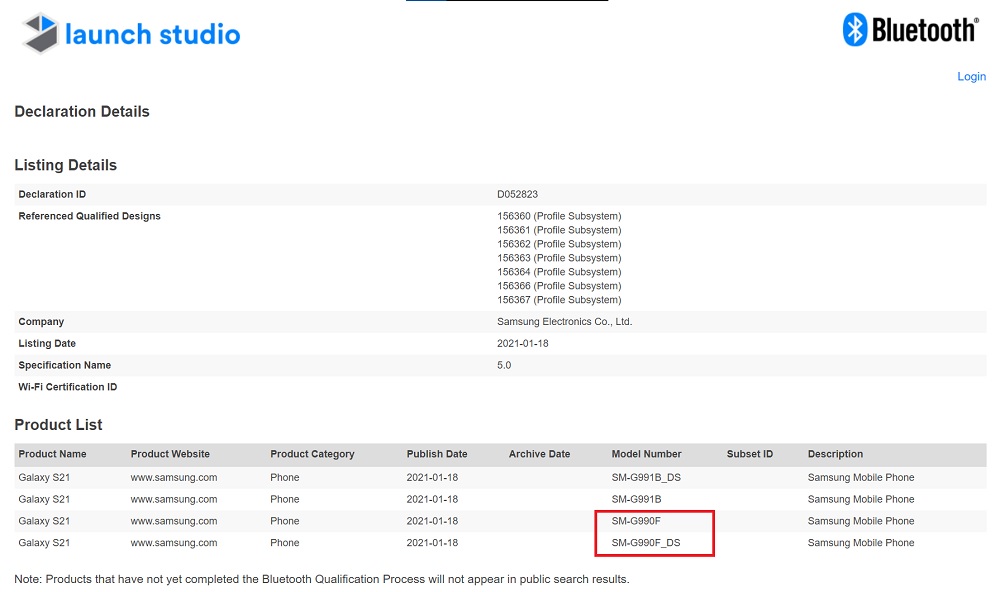Select the Declaration Details heading
Screen dimensions: 1000x592
(x=82, y=112)
